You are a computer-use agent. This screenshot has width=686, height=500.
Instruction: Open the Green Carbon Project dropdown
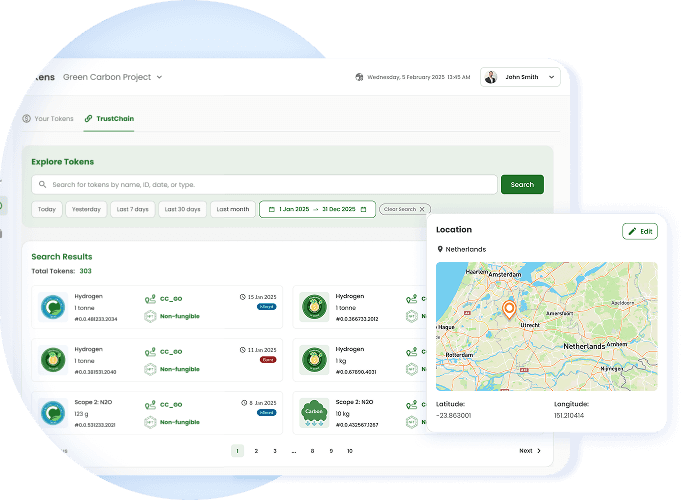(112, 77)
